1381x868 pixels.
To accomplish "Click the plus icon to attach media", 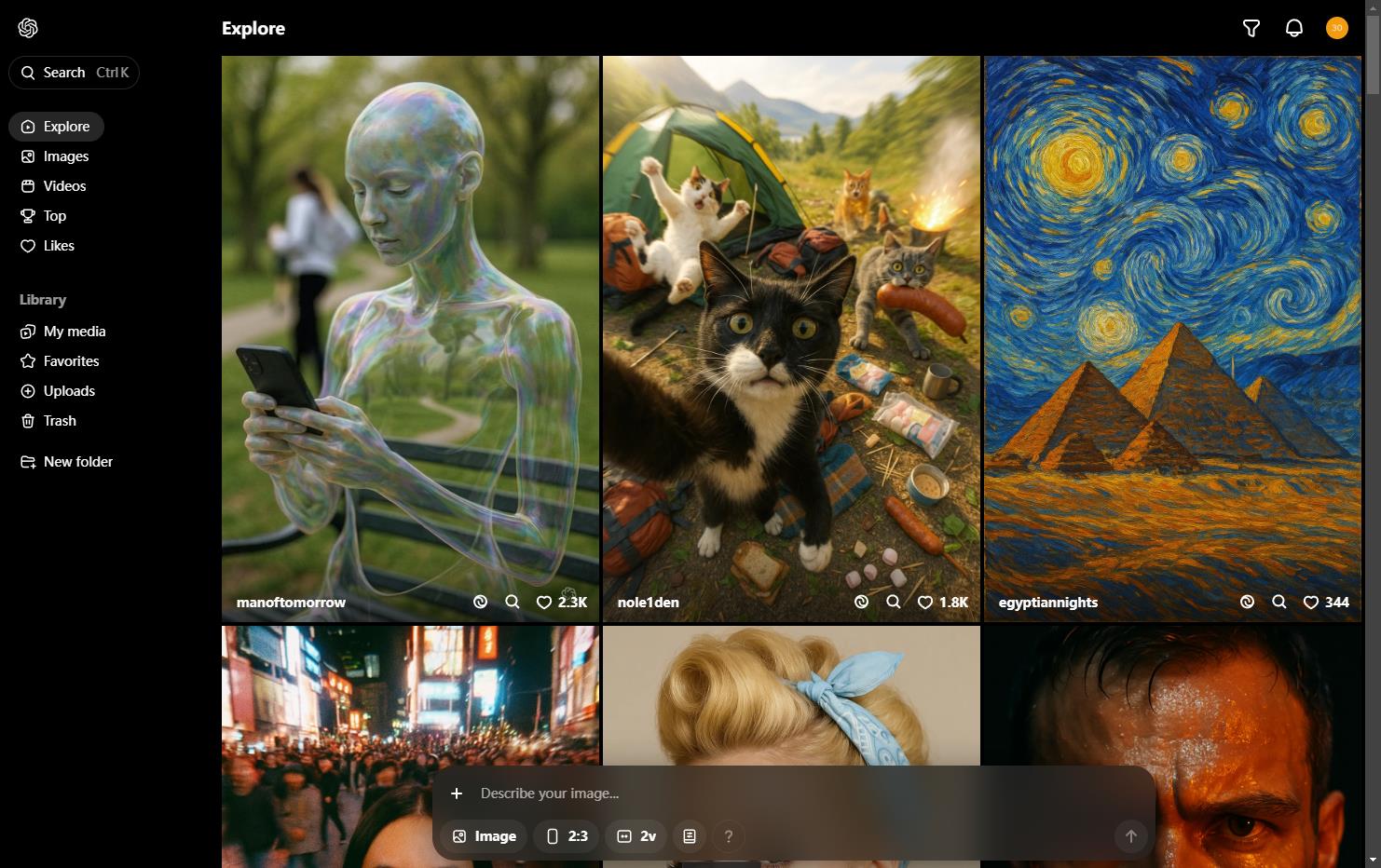I will [x=457, y=793].
